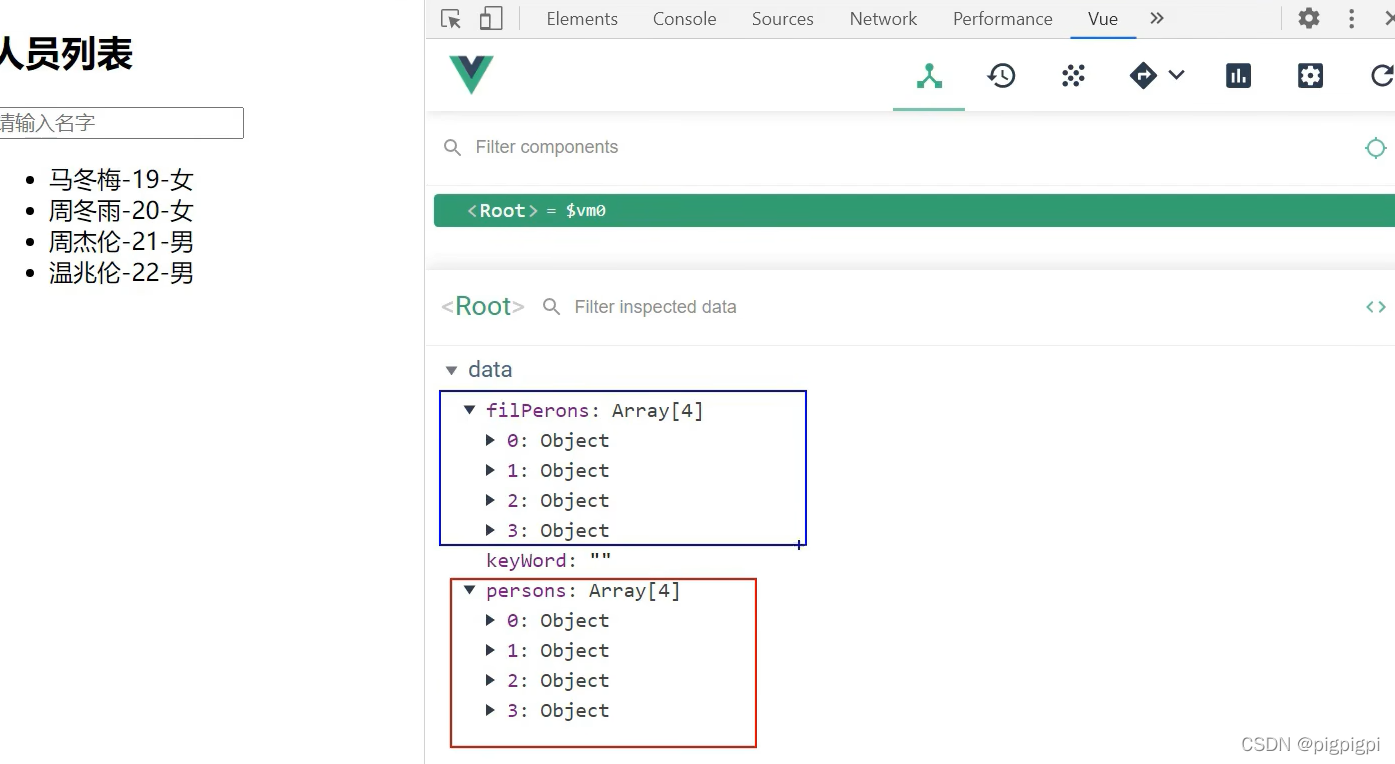Collapse the persons array
This screenshot has width=1395, height=764.
point(469,590)
